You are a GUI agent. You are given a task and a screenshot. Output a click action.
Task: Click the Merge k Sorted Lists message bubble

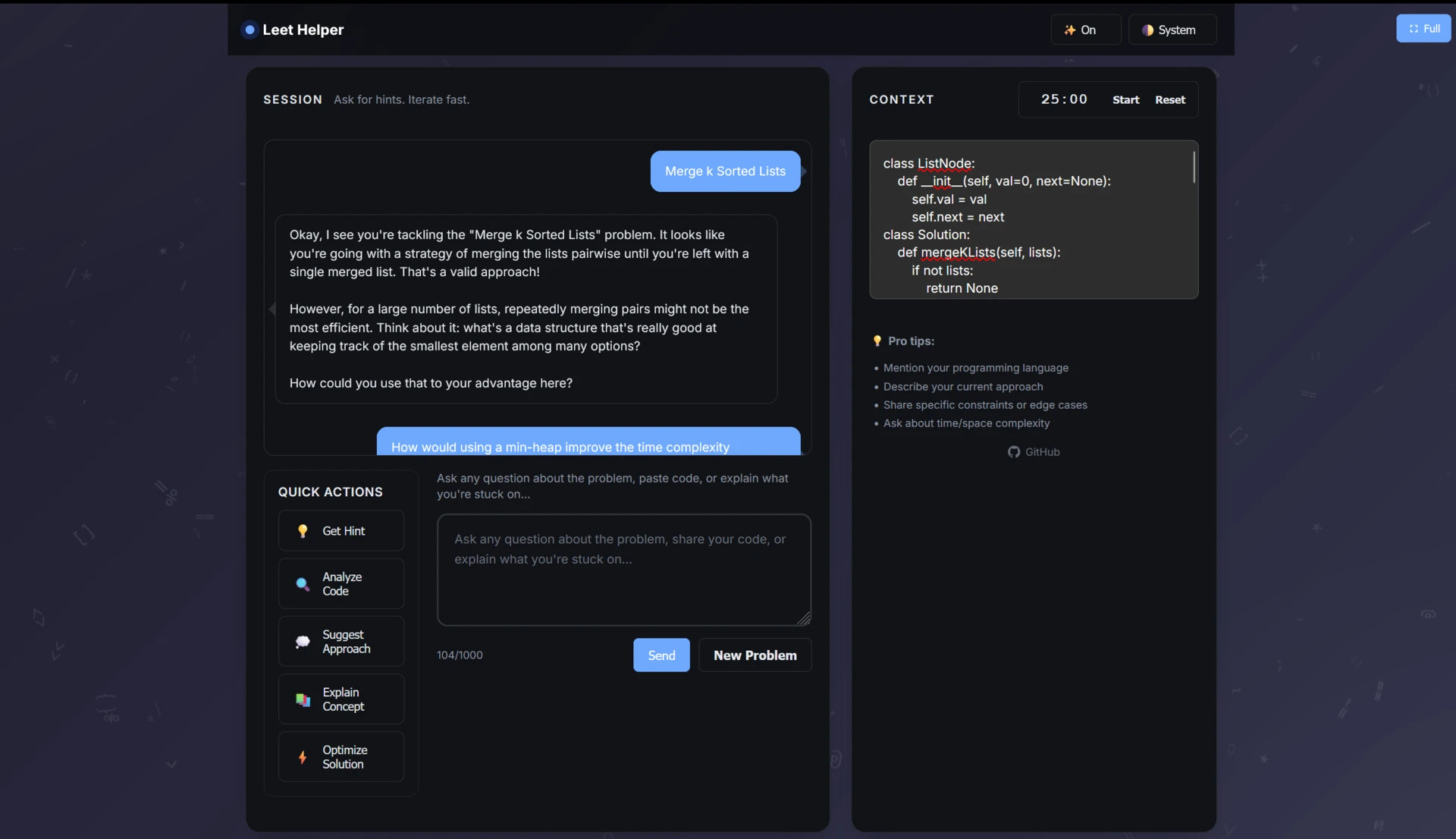tap(725, 171)
